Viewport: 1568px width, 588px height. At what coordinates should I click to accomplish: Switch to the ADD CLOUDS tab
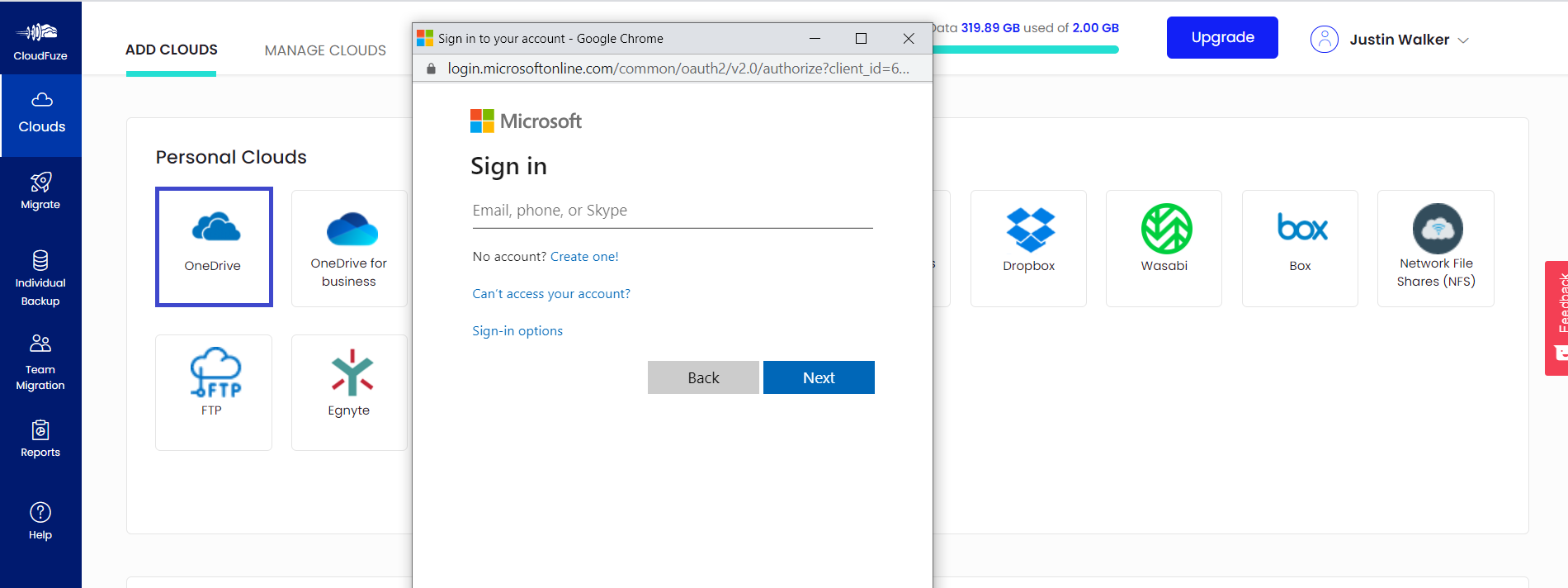click(x=172, y=50)
